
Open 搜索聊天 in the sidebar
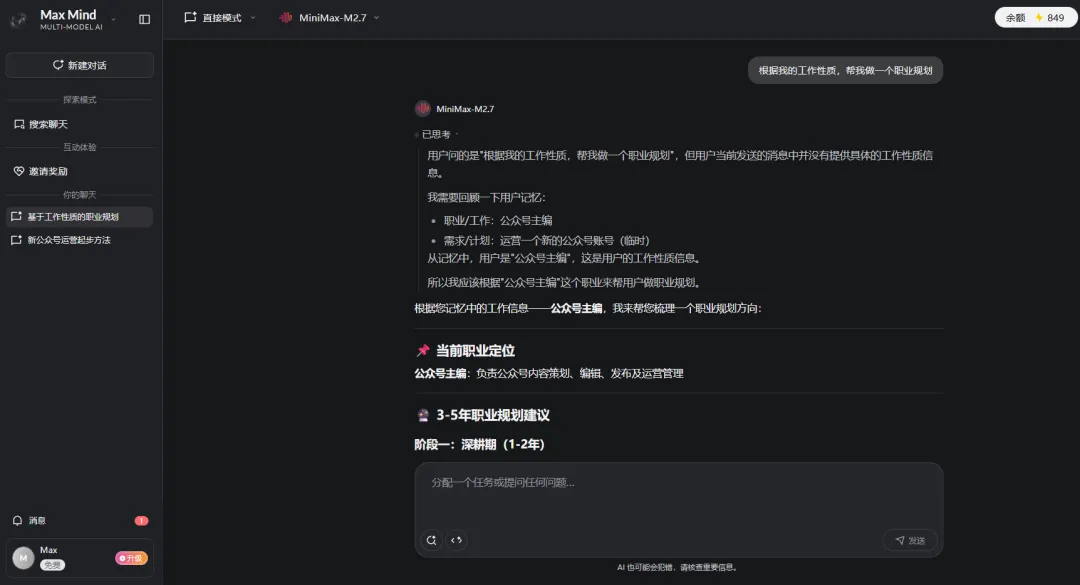coord(80,124)
